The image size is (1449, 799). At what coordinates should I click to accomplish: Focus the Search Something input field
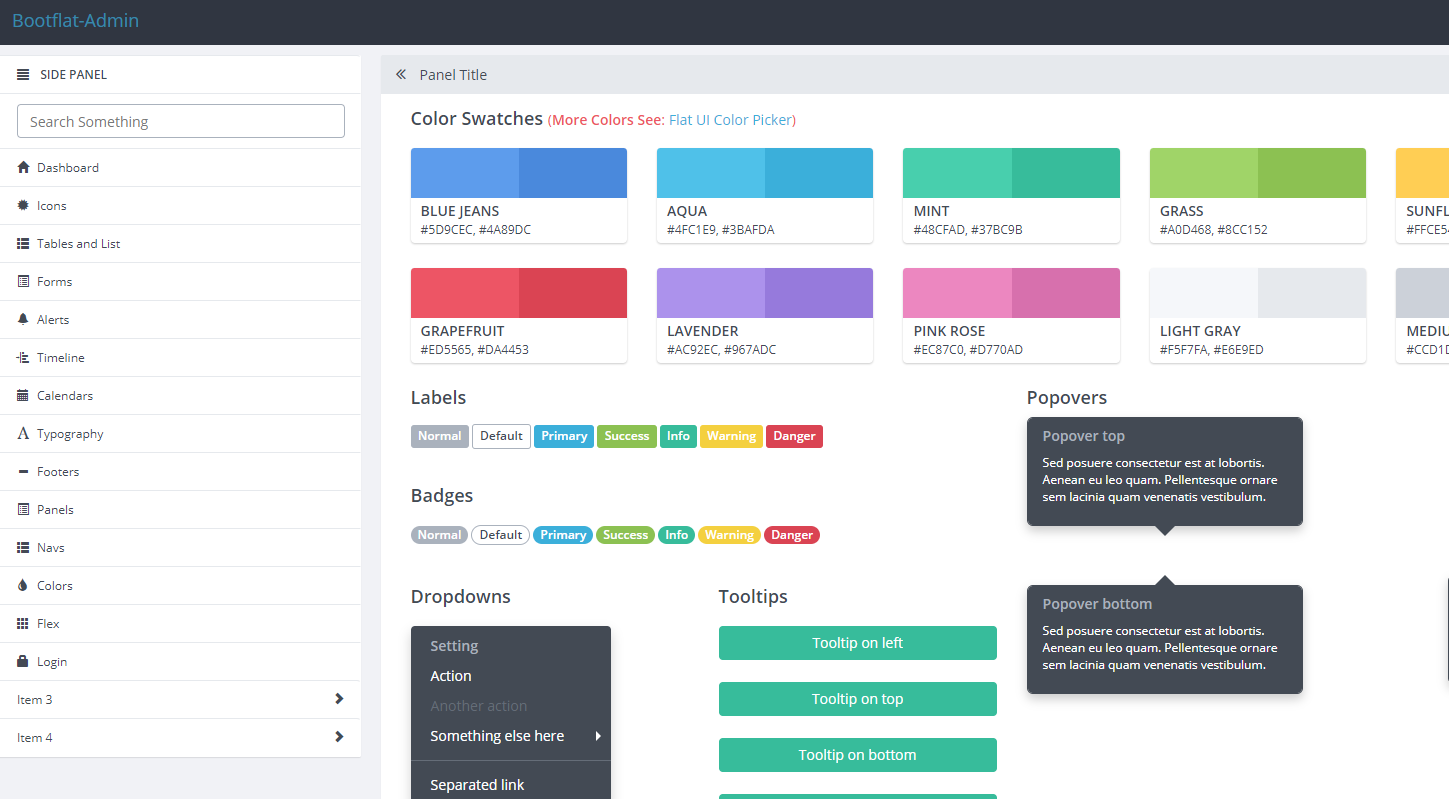tap(181, 122)
